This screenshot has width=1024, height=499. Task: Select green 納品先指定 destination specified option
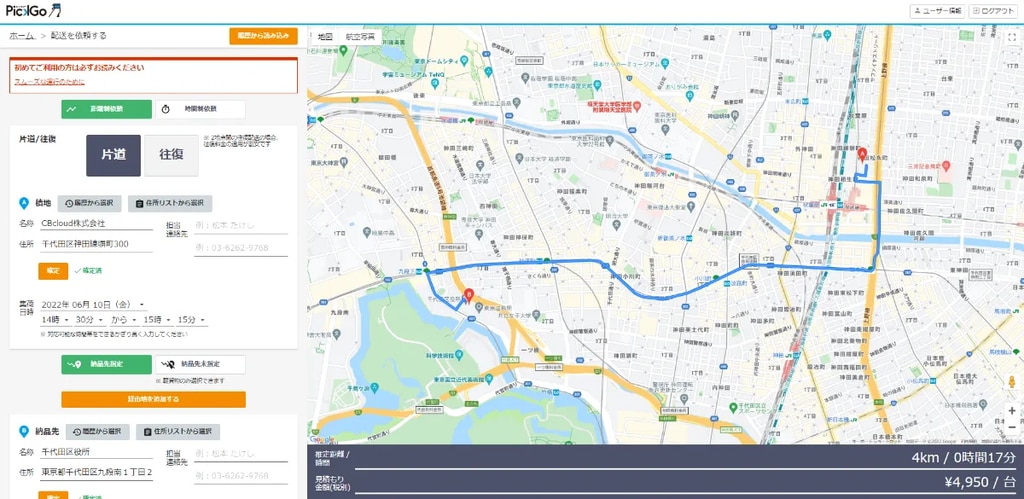pos(106,364)
